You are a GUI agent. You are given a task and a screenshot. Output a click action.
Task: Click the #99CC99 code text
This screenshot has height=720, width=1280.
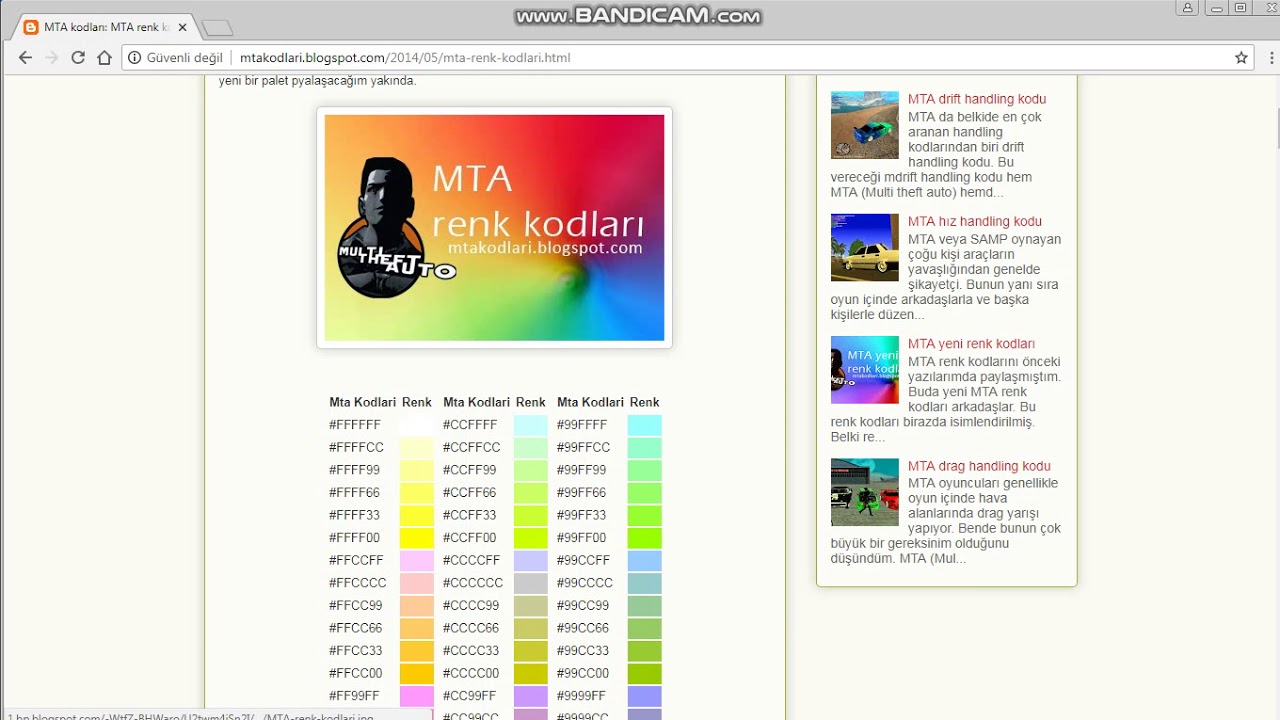point(583,606)
